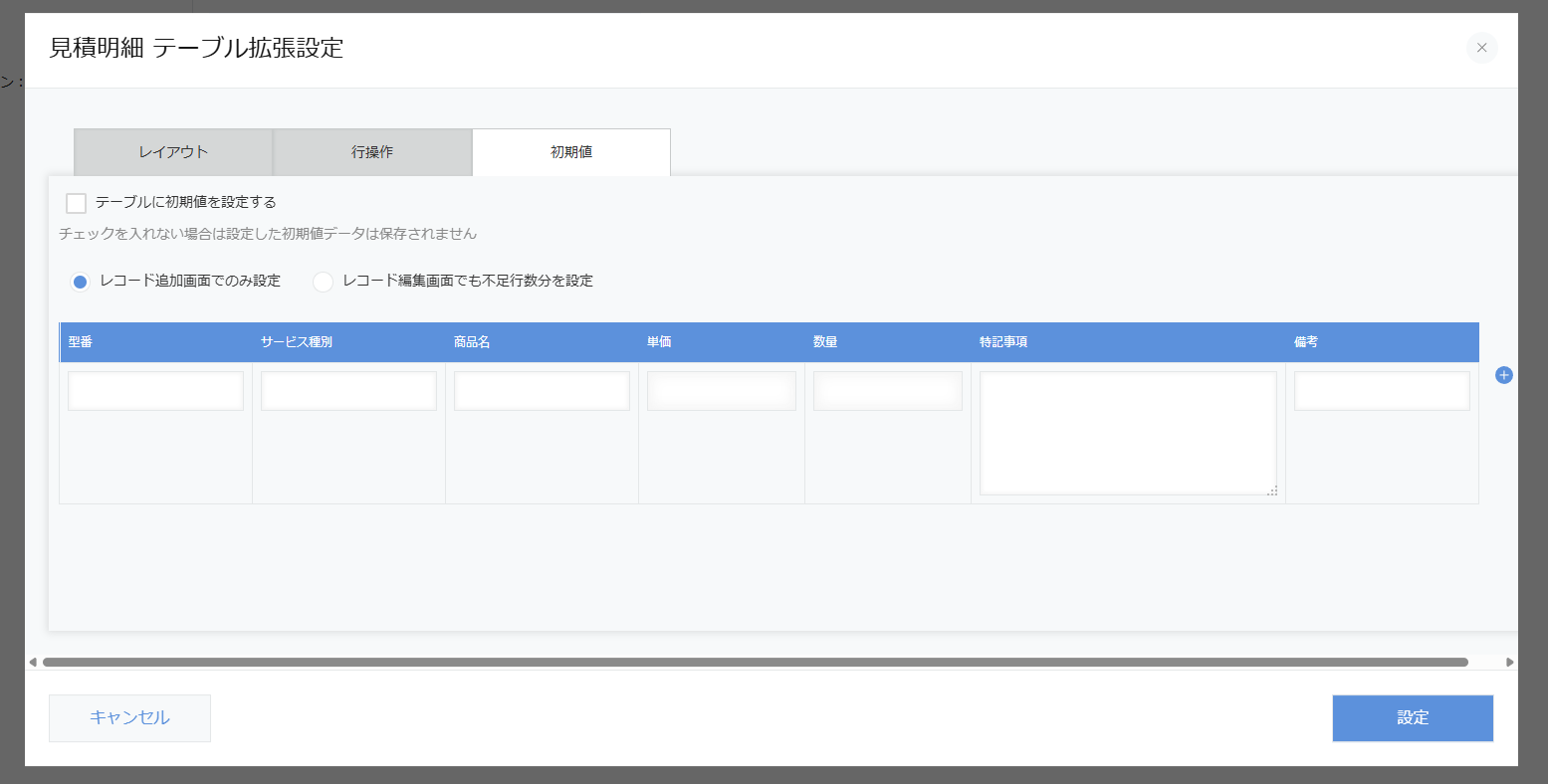Click into the 商品名 text box
1548x784 pixels.
point(542,391)
